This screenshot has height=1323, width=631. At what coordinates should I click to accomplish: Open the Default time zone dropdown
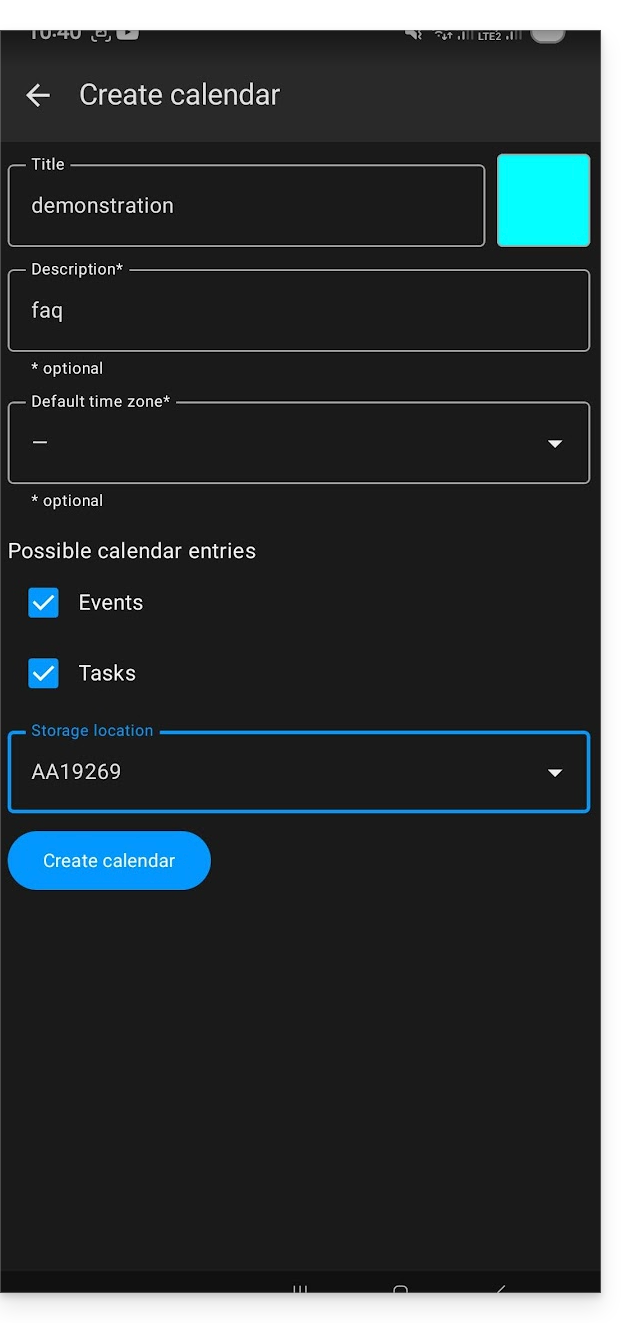(298, 443)
